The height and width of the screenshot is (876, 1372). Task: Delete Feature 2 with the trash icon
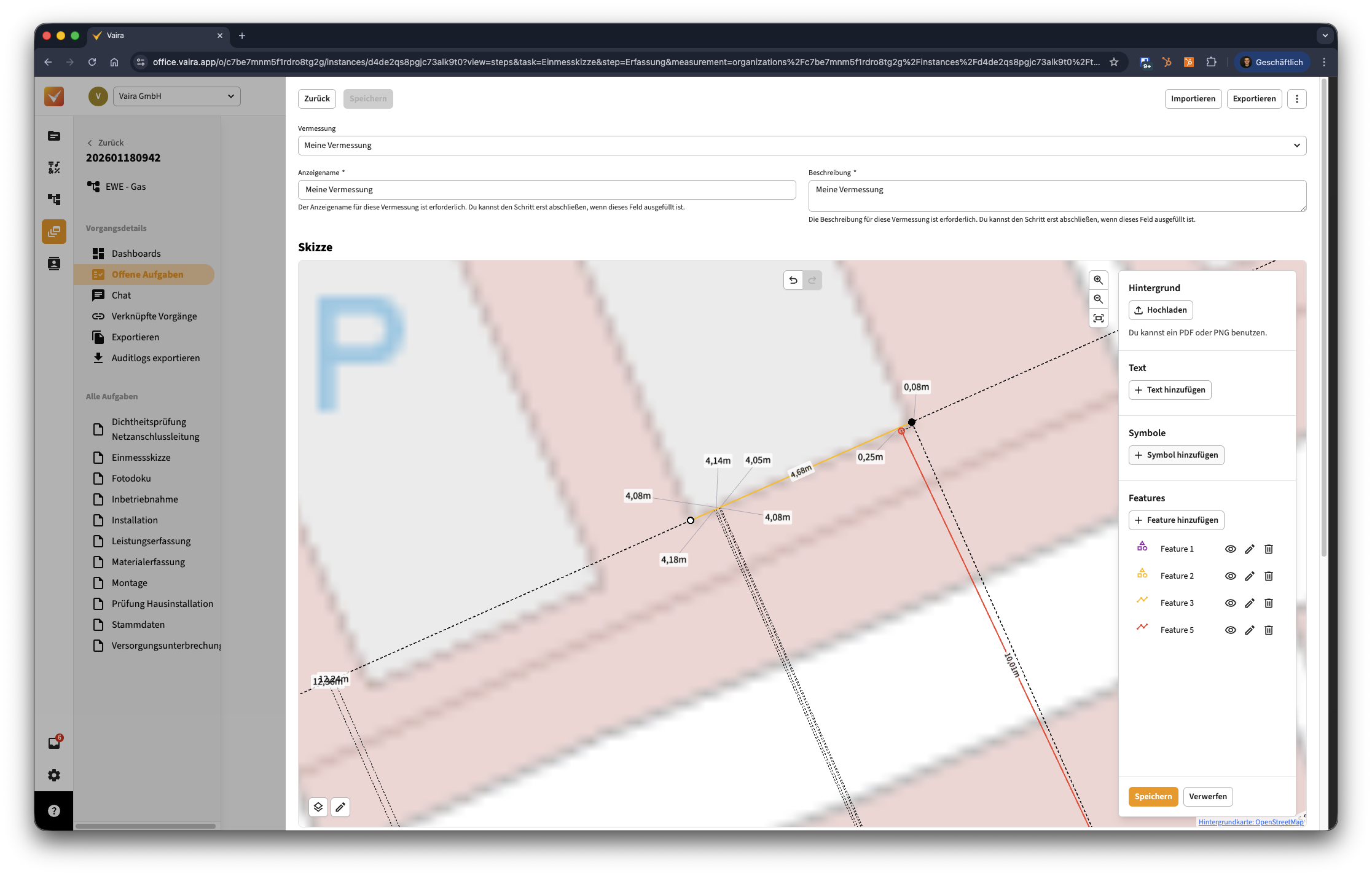coord(1268,576)
